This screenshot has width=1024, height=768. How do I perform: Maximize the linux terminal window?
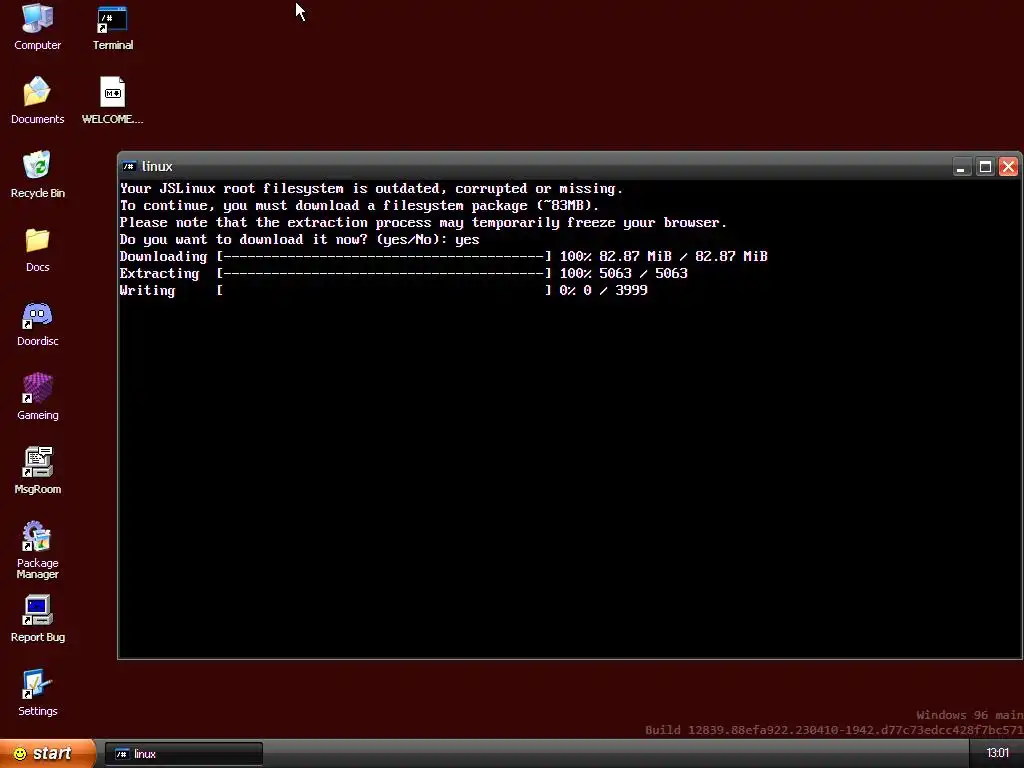click(x=985, y=167)
